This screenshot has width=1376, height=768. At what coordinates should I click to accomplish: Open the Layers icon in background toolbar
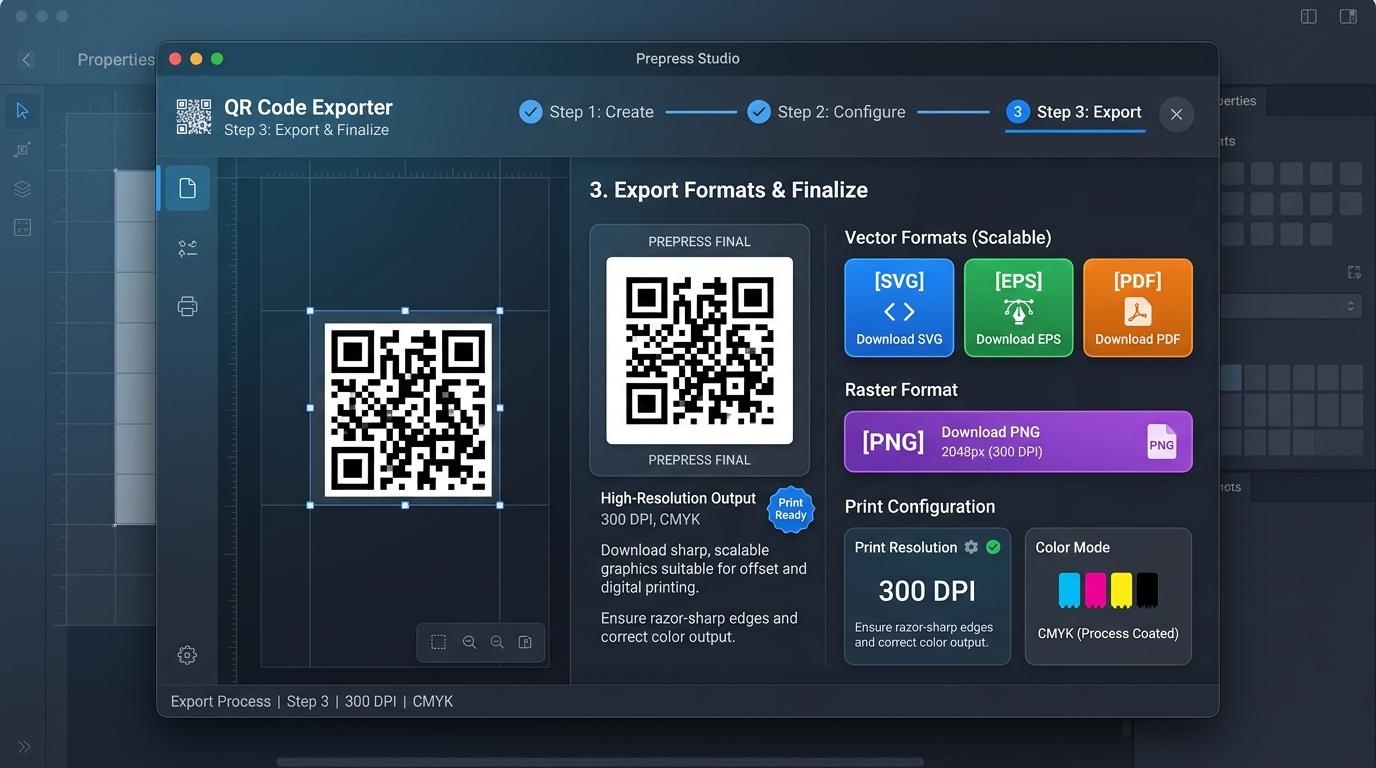point(22,189)
